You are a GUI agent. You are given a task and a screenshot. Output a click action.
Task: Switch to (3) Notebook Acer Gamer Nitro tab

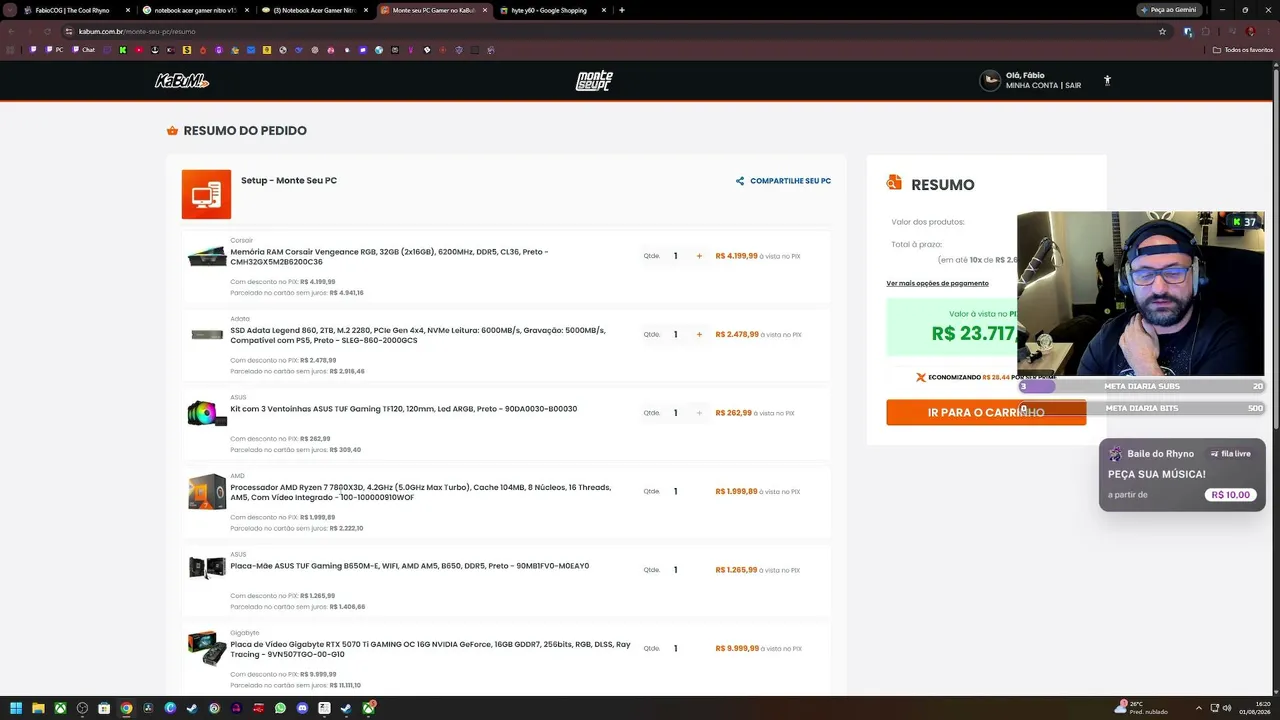[x=315, y=10]
